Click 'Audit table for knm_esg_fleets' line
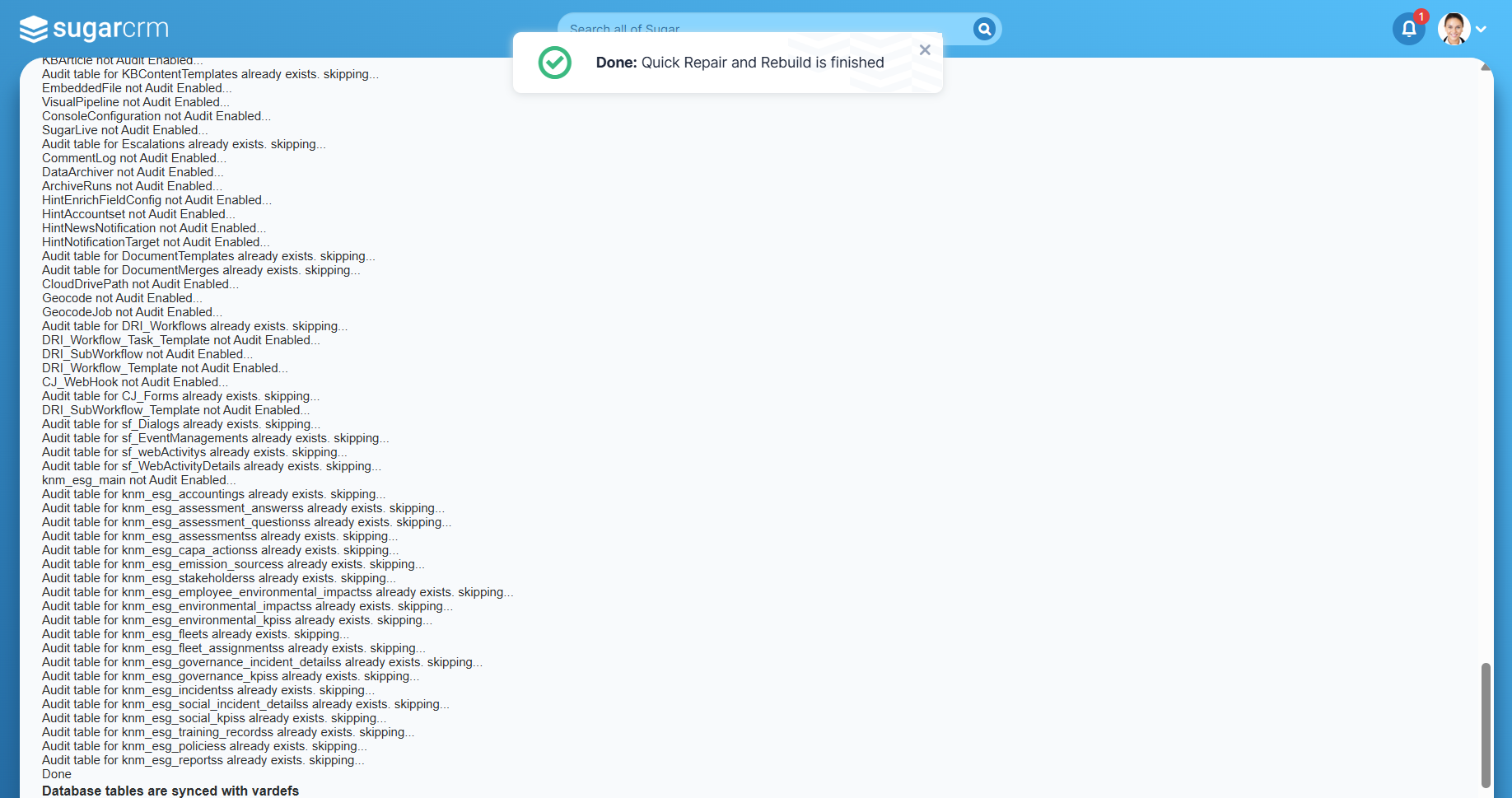Screen dimensions: 1512x798 196,634
